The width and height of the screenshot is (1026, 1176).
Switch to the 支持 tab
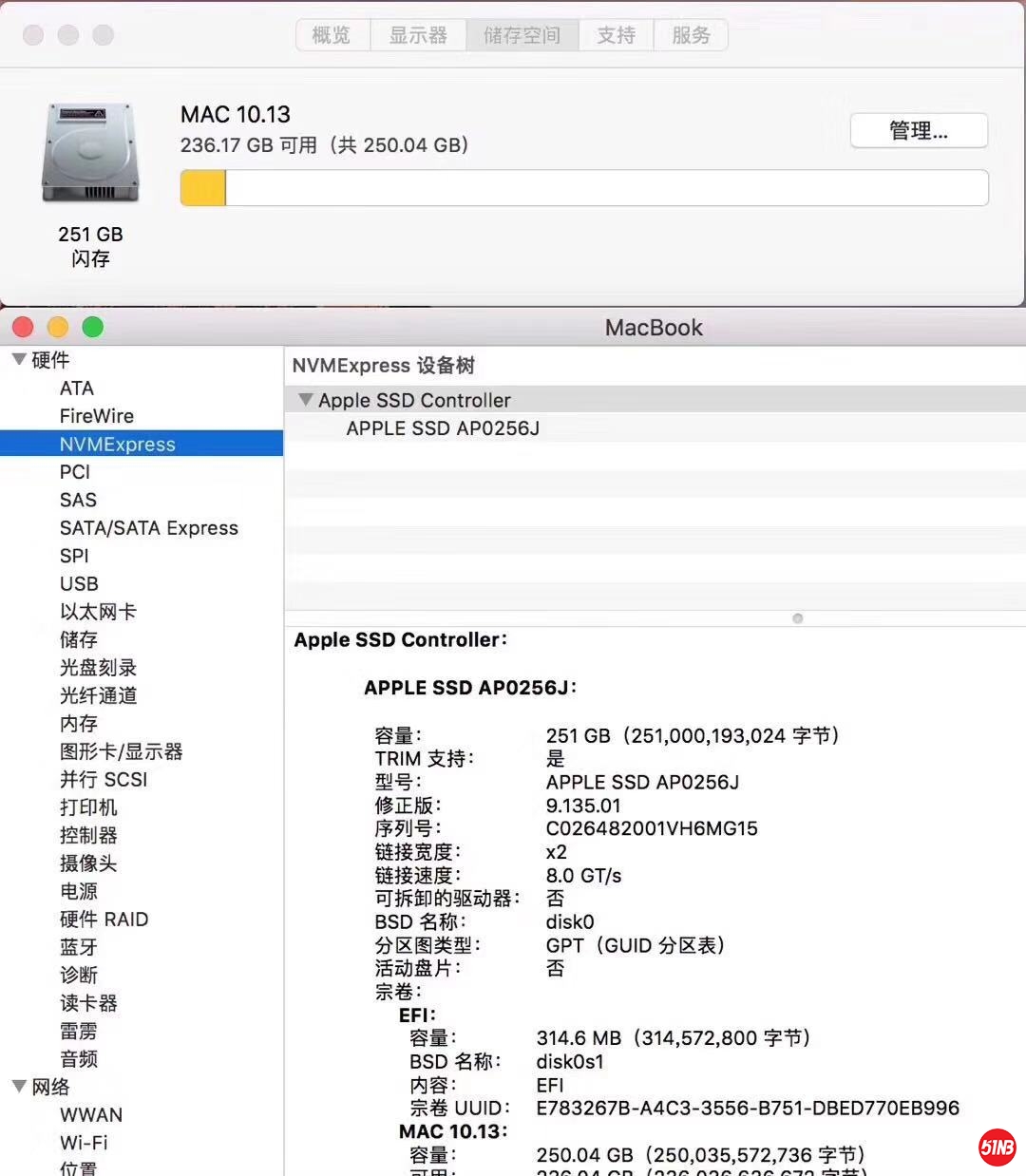(616, 35)
